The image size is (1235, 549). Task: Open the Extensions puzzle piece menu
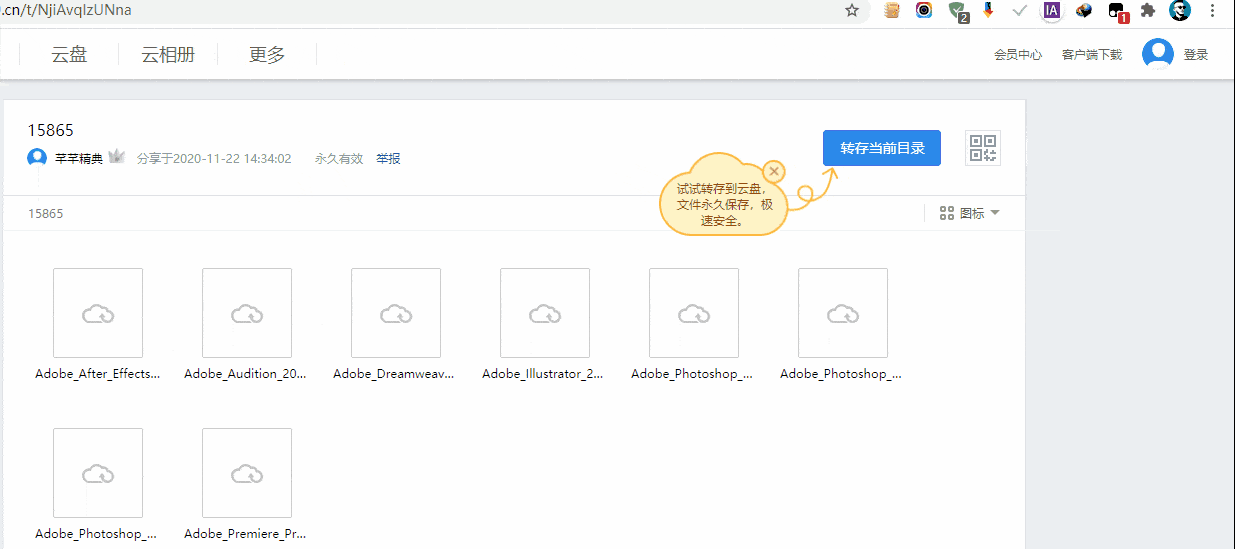pyautogui.click(x=1148, y=10)
